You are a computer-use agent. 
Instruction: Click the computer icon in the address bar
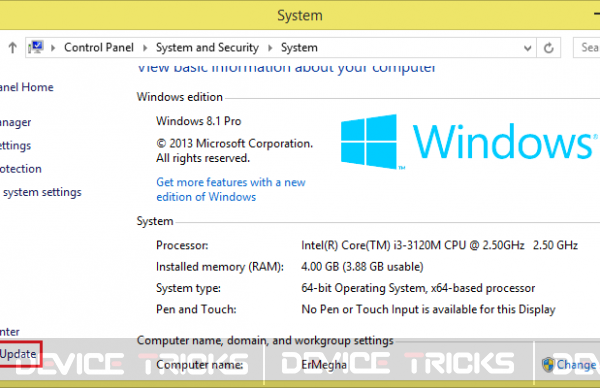[x=36, y=47]
